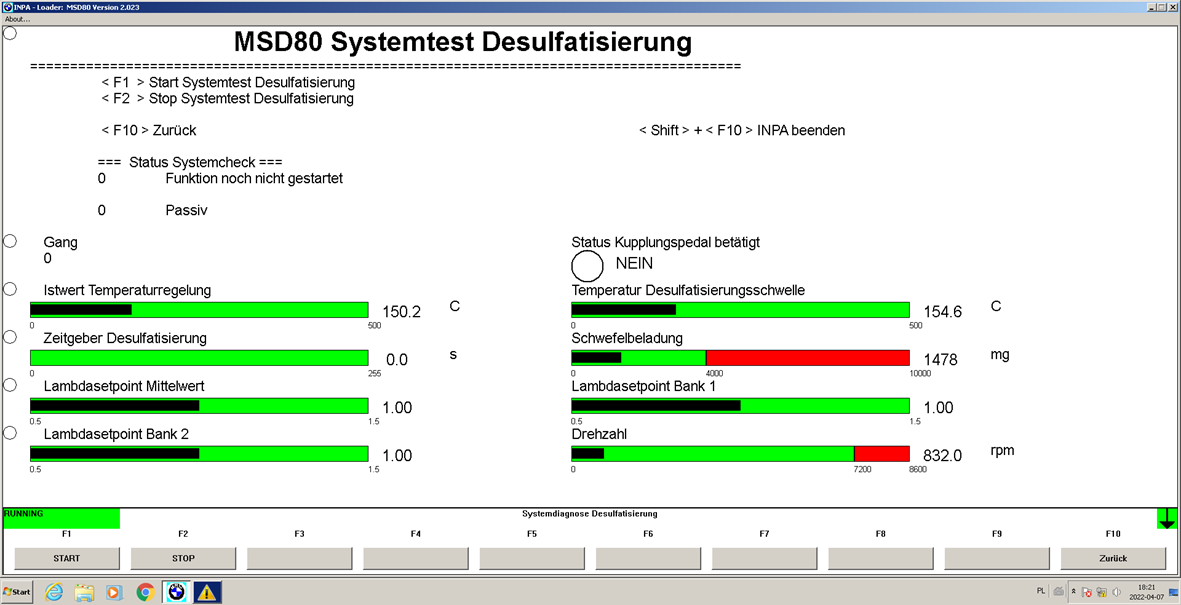Click the Temperatur Desulfatisierungsschwelle bar gauge

point(740,310)
